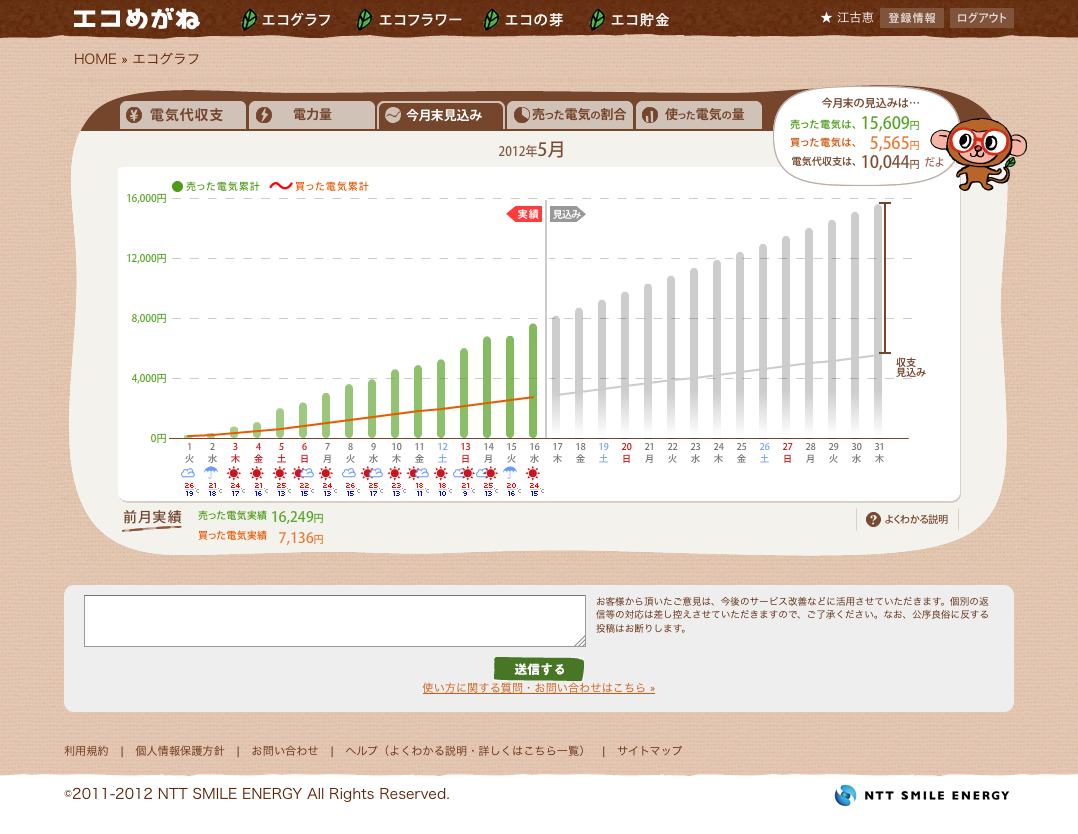The image size is (1078, 834).
Task: Click the pie chart icon on 売った電気の割合 tab
Action: pos(521,116)
